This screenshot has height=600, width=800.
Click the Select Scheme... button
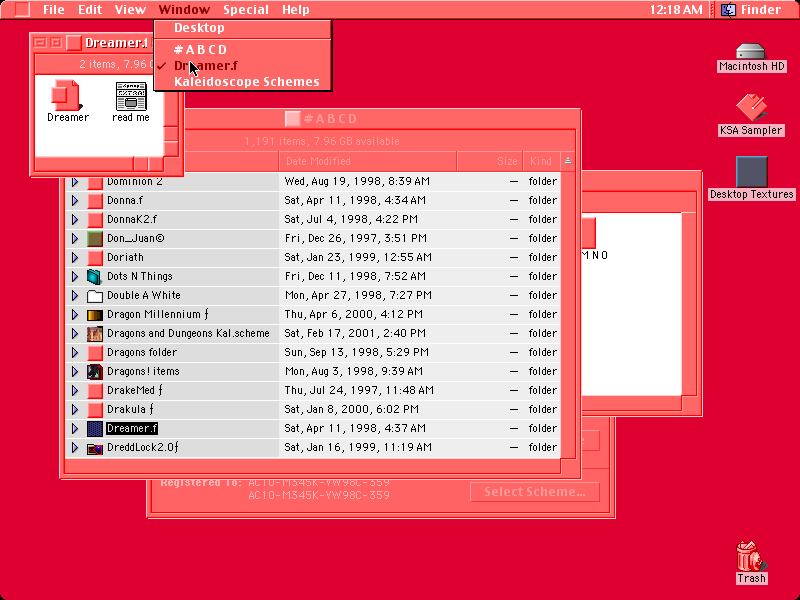point(535,492)
